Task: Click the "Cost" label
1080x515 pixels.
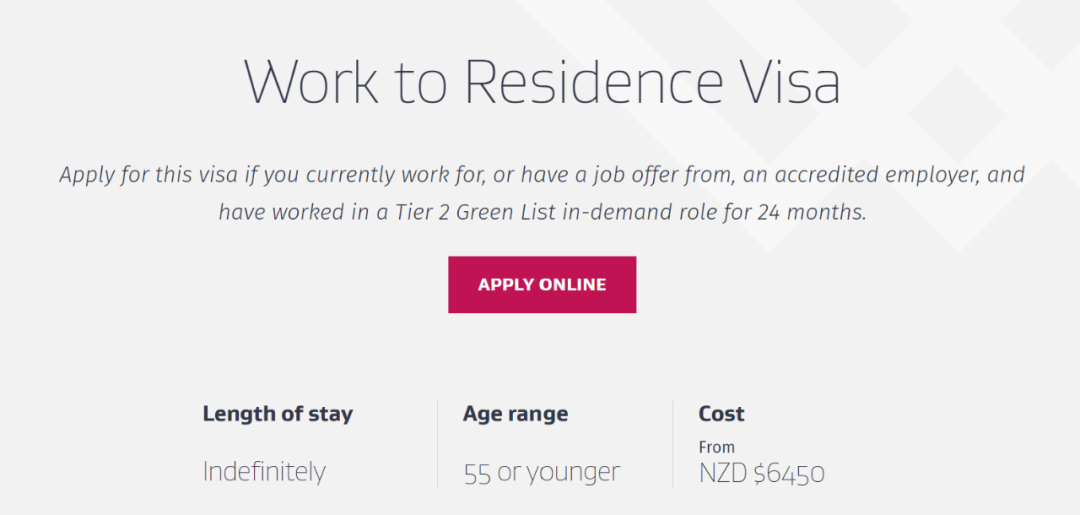Action: tap(721, 414)
